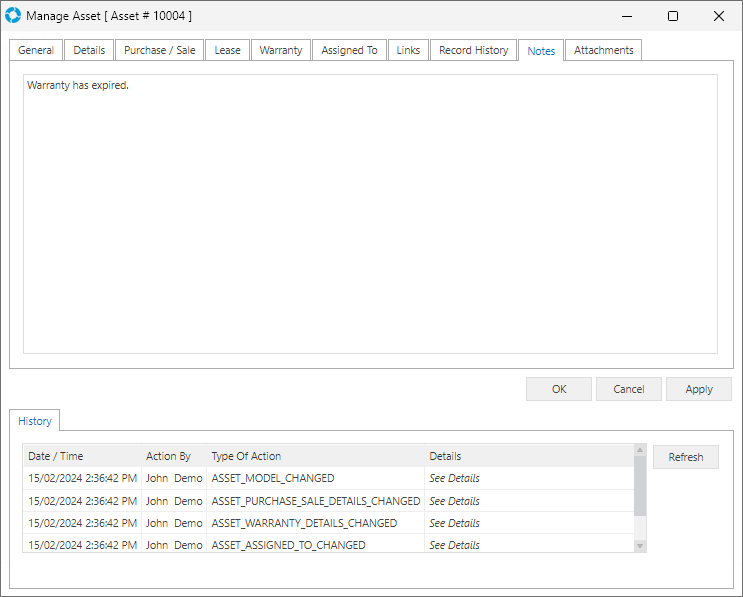This screenshot has height=597, width=743.
Task: Select the Lease tab
Action: (227, 50)
